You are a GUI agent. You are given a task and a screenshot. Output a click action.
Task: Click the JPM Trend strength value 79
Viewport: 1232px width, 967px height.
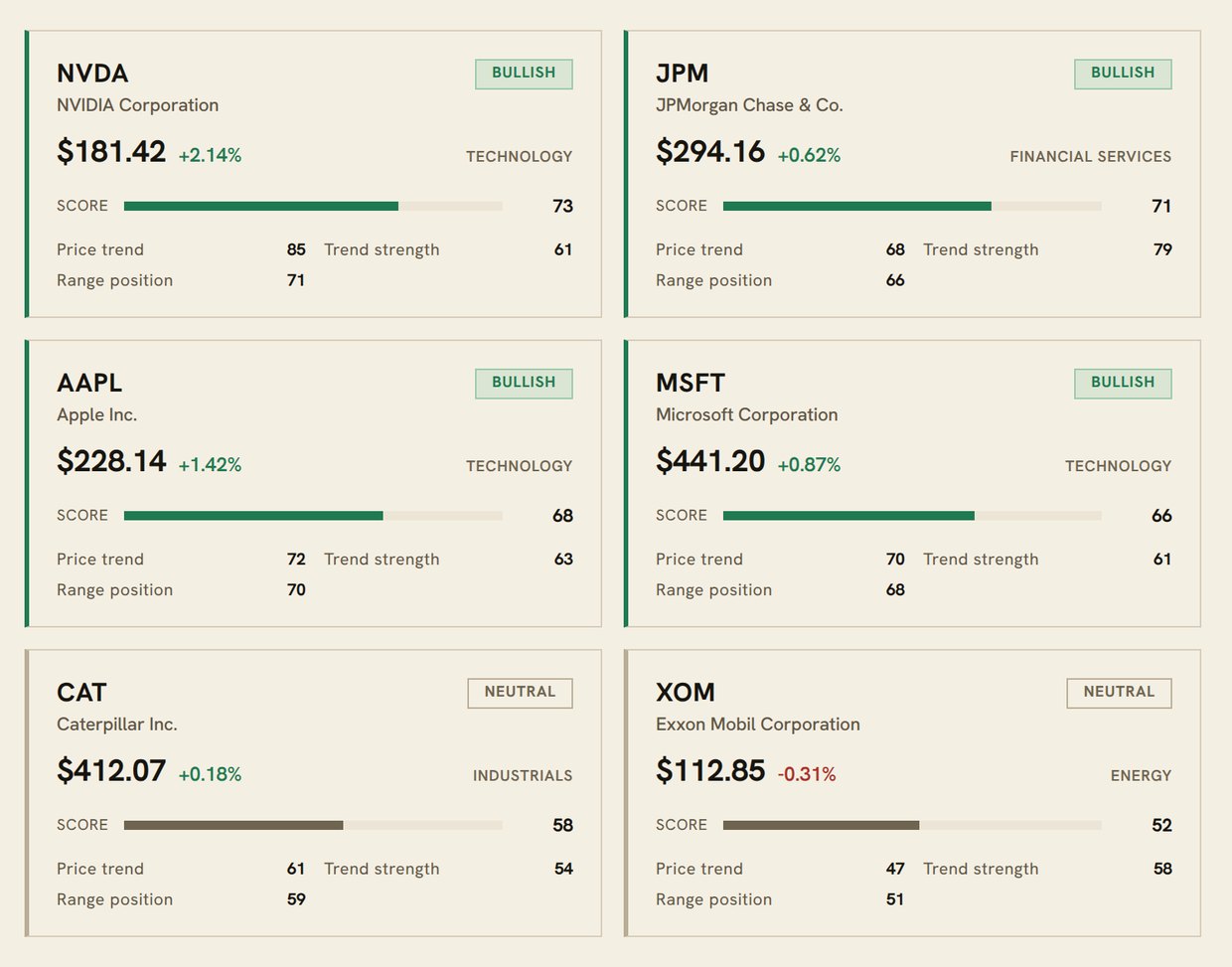click(1162, 249)
